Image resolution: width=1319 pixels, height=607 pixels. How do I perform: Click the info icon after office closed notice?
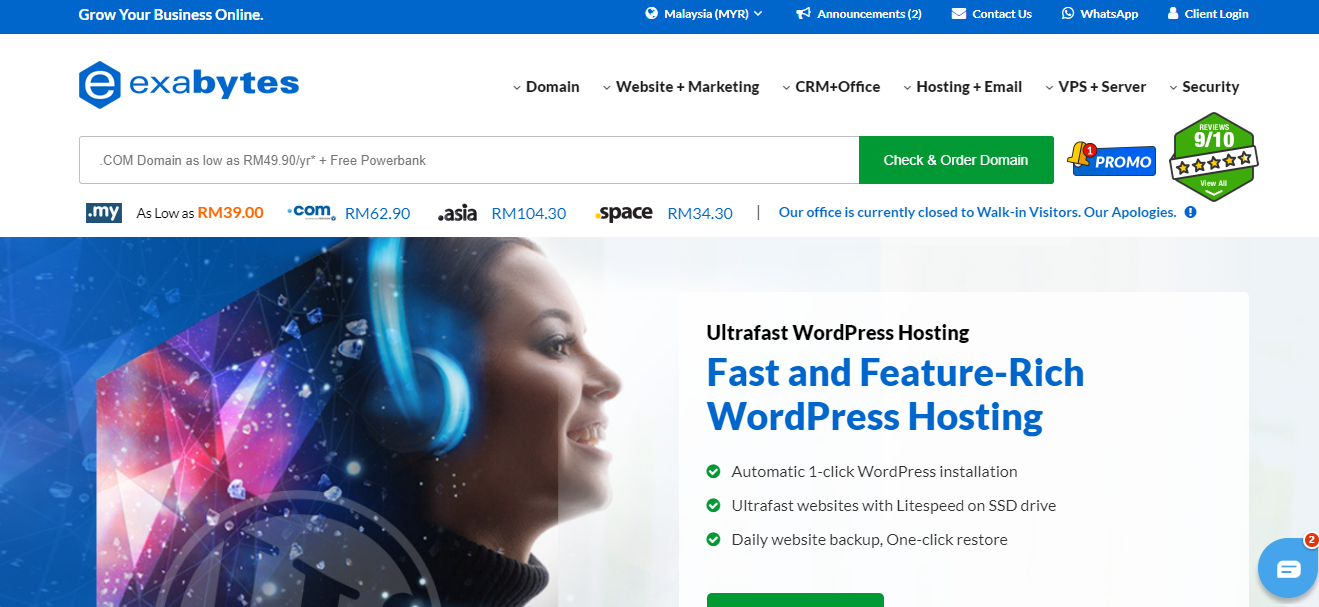tap(1190, 212)
